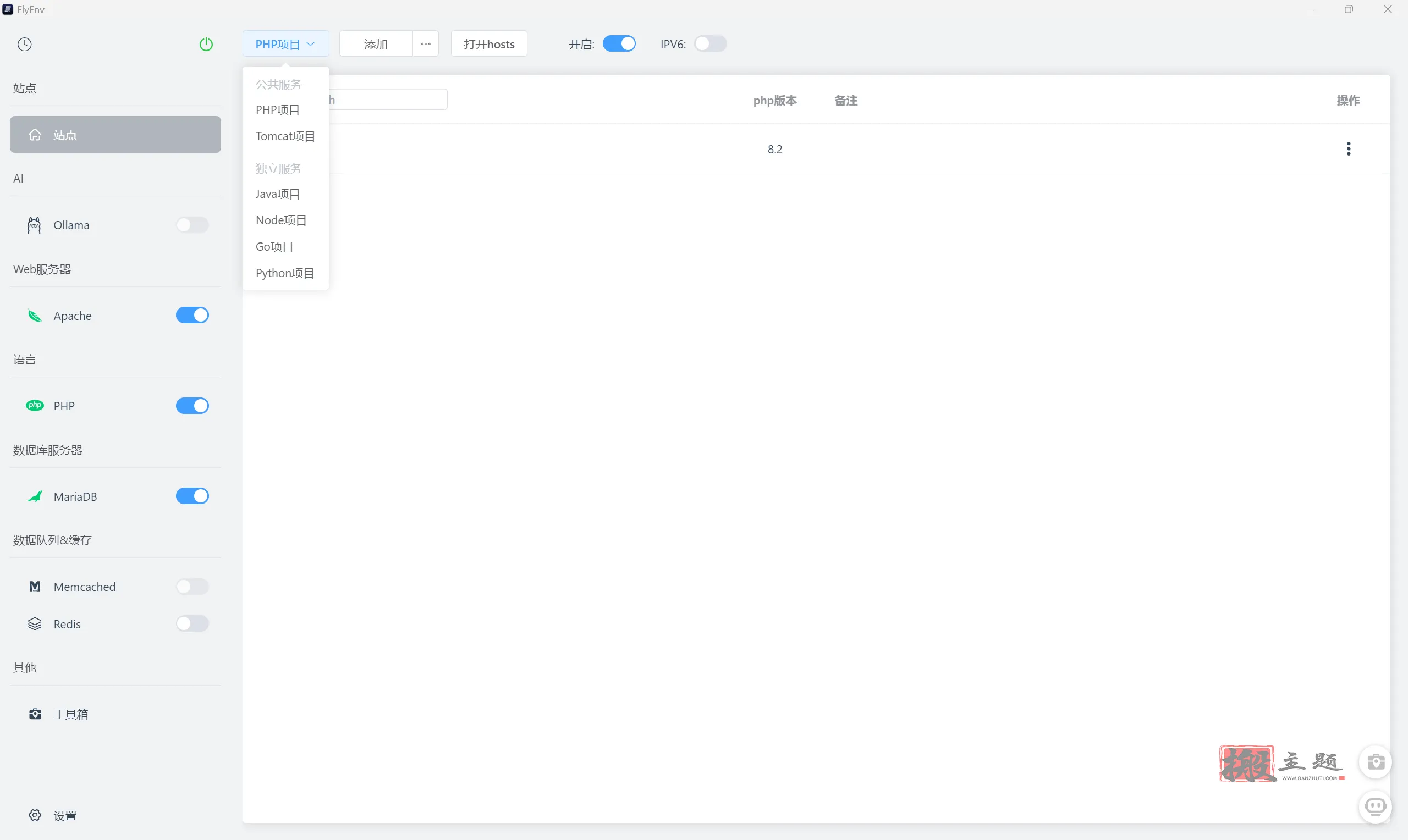Turn on the IPV6 switch

click(711, 43)
